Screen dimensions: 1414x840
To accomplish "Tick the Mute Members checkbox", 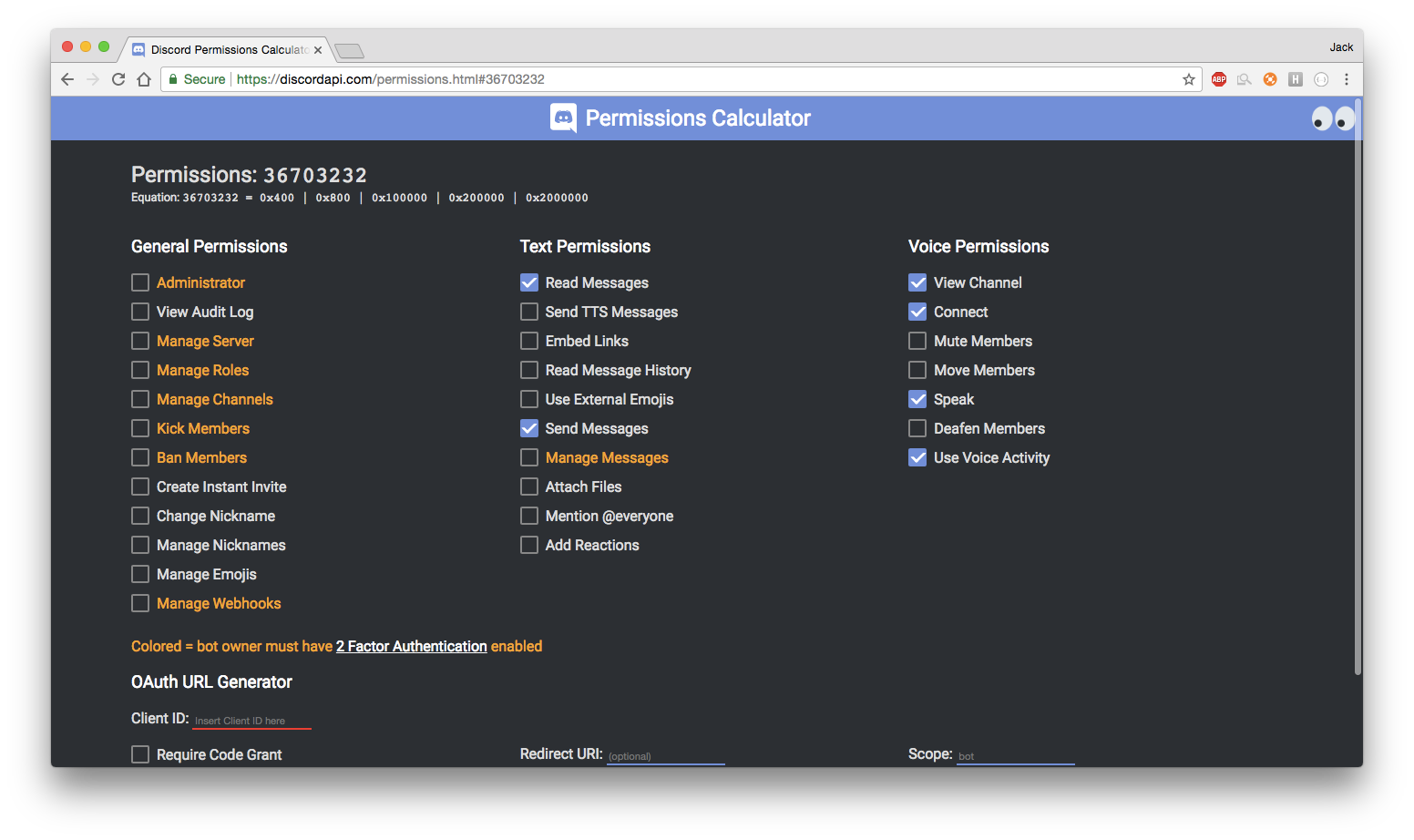I will 917,341.
